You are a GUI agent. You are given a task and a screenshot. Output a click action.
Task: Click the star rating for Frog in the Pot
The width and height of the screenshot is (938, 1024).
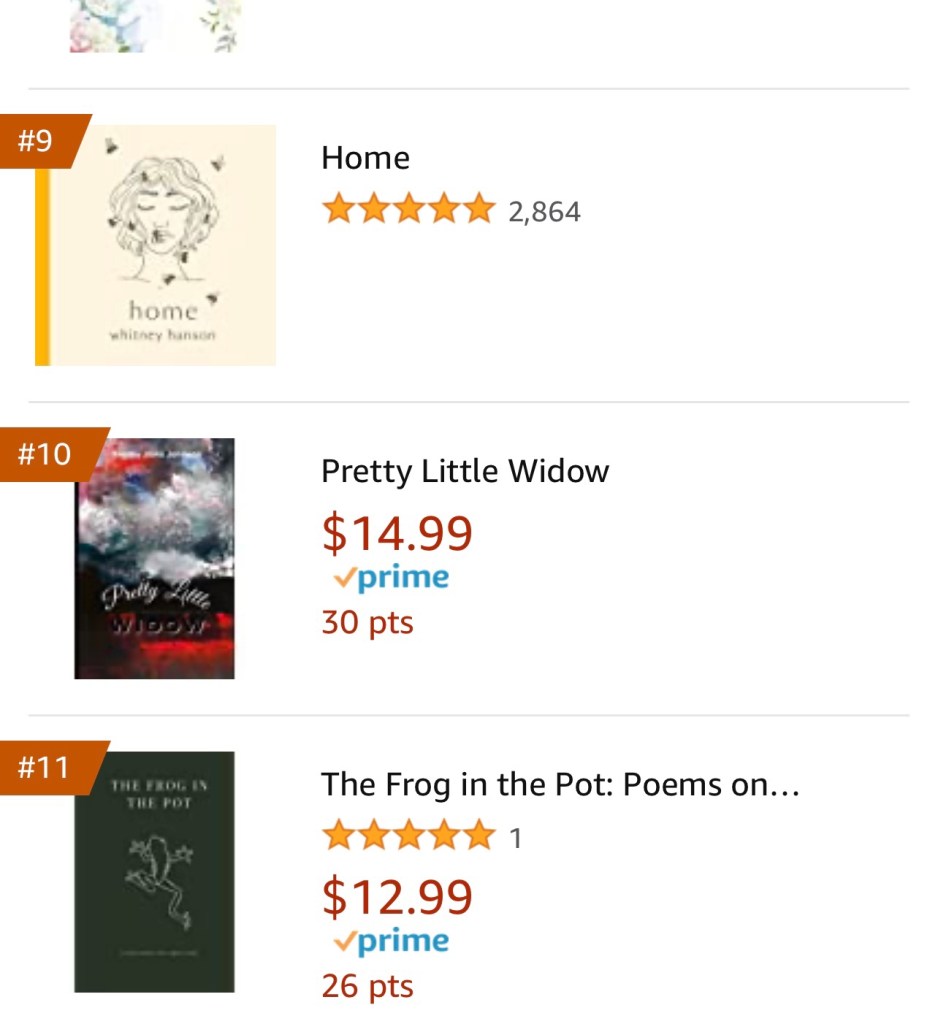point(408,835)
